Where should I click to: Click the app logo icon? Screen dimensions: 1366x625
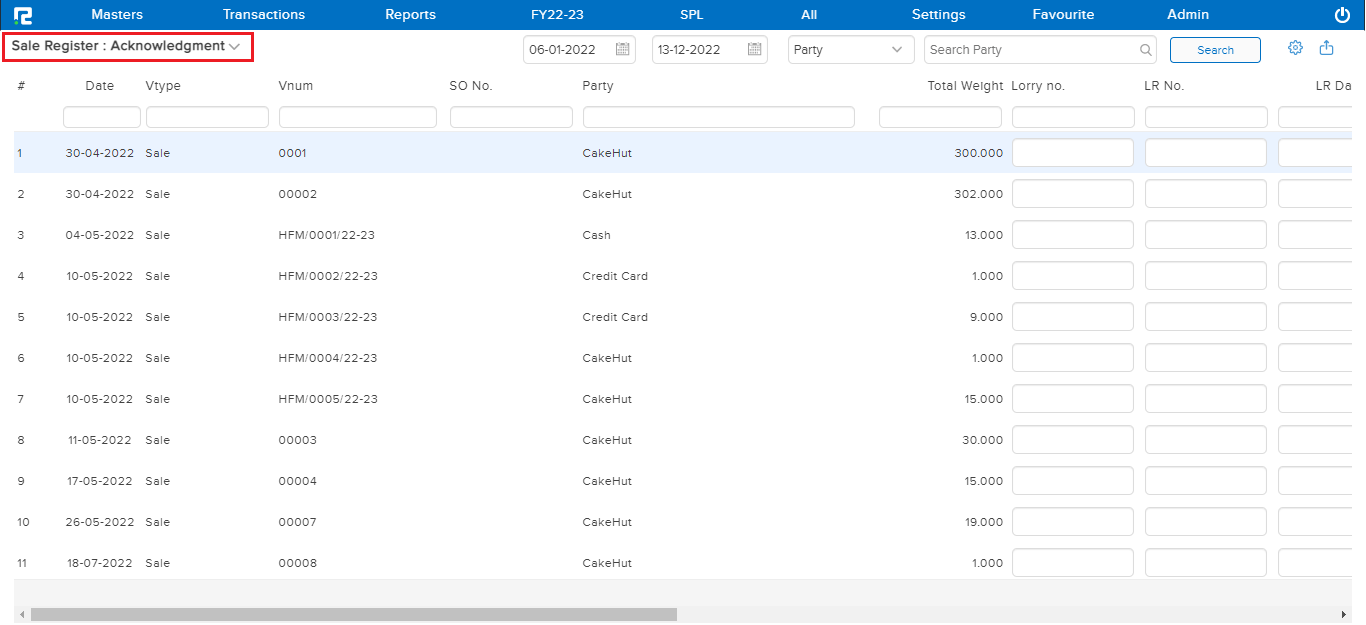click(x=22, y=15)
